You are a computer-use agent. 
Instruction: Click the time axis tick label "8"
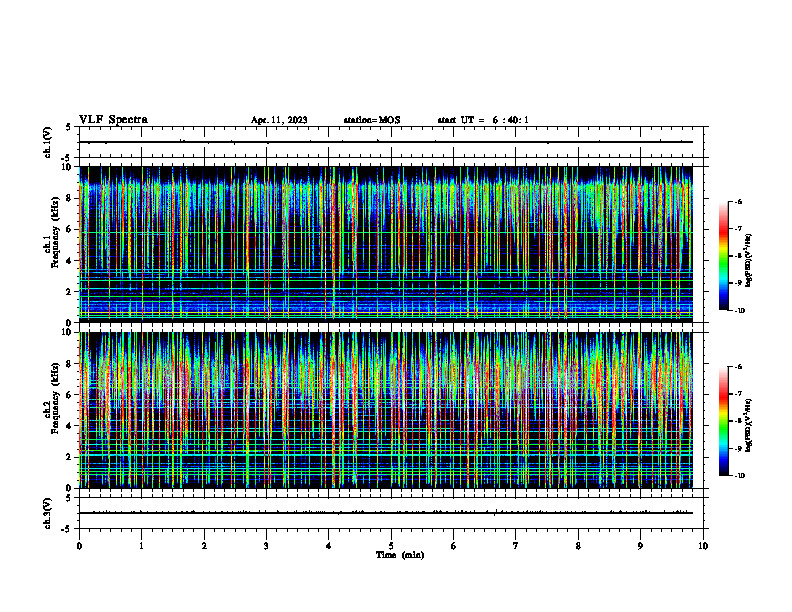(x=578, y=546)
